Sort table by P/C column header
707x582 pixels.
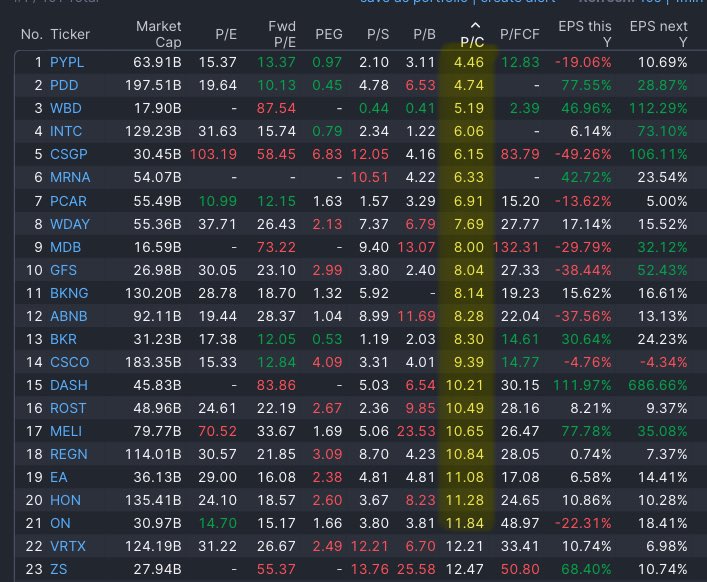(472, 42)
